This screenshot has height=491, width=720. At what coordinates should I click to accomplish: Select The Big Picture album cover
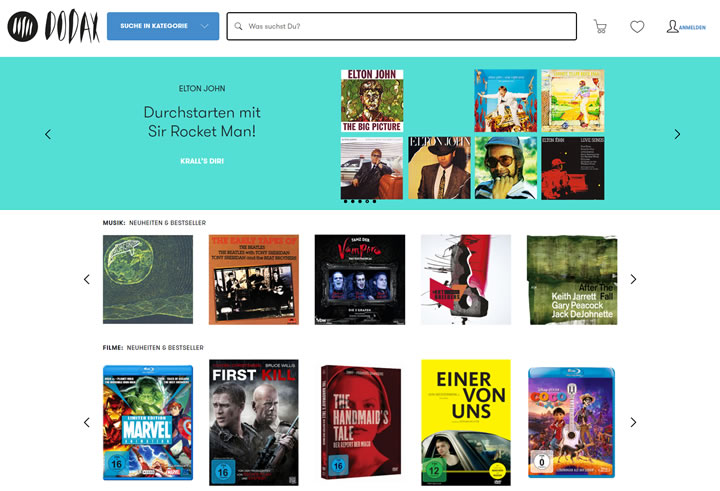point(371,101)
